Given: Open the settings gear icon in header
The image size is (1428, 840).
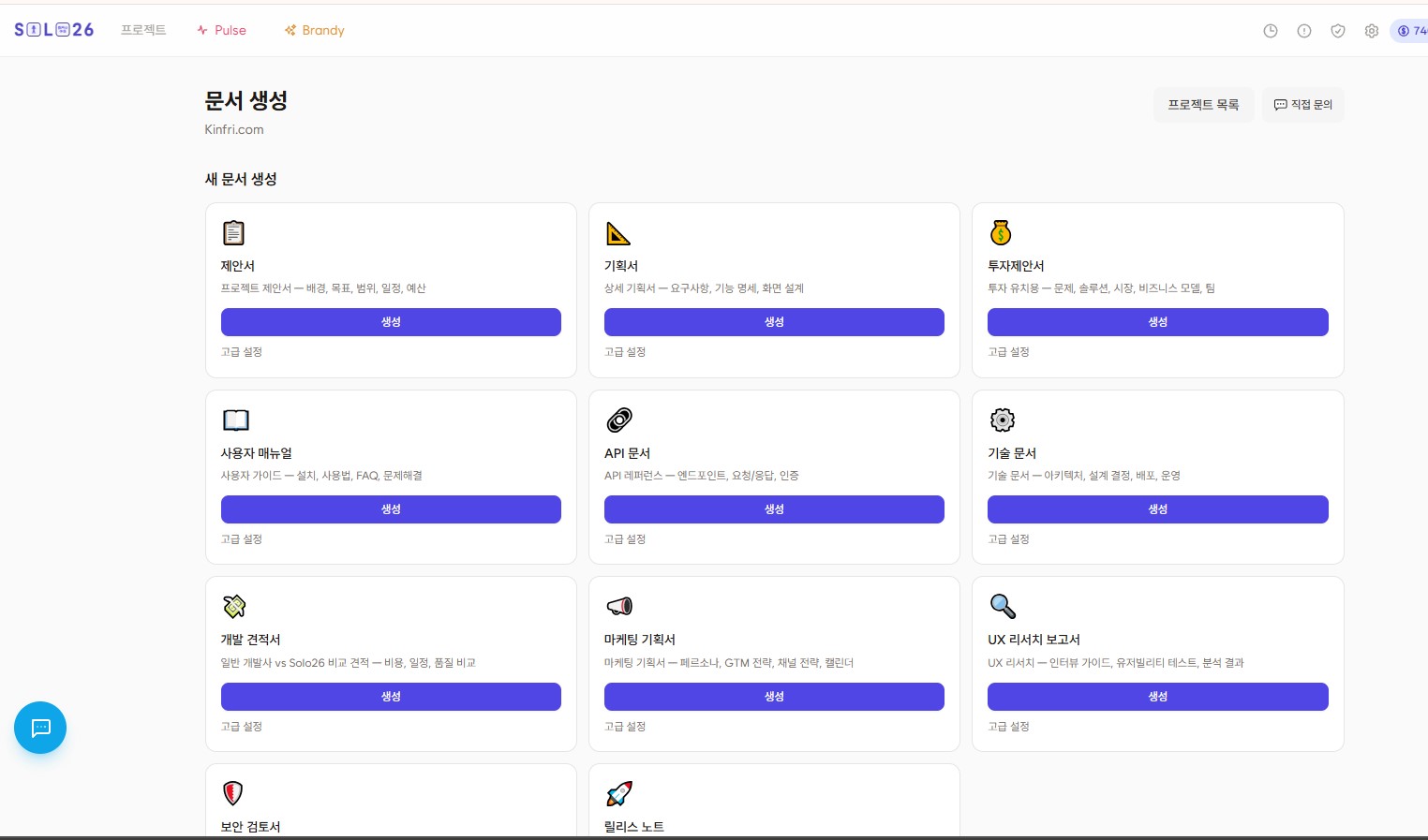Looking at the screenshot, I should point(1372,31).
